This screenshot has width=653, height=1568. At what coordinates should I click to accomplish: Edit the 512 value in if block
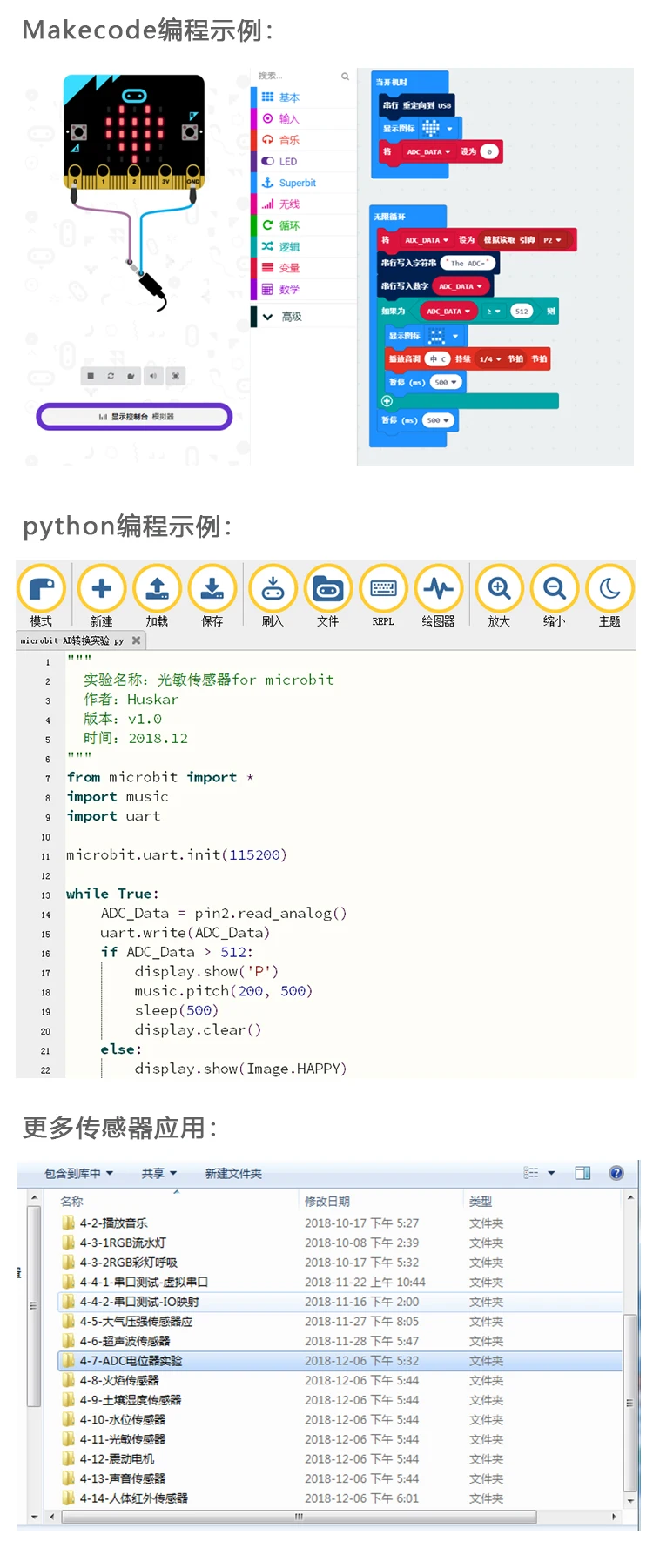tap(521, 312)
